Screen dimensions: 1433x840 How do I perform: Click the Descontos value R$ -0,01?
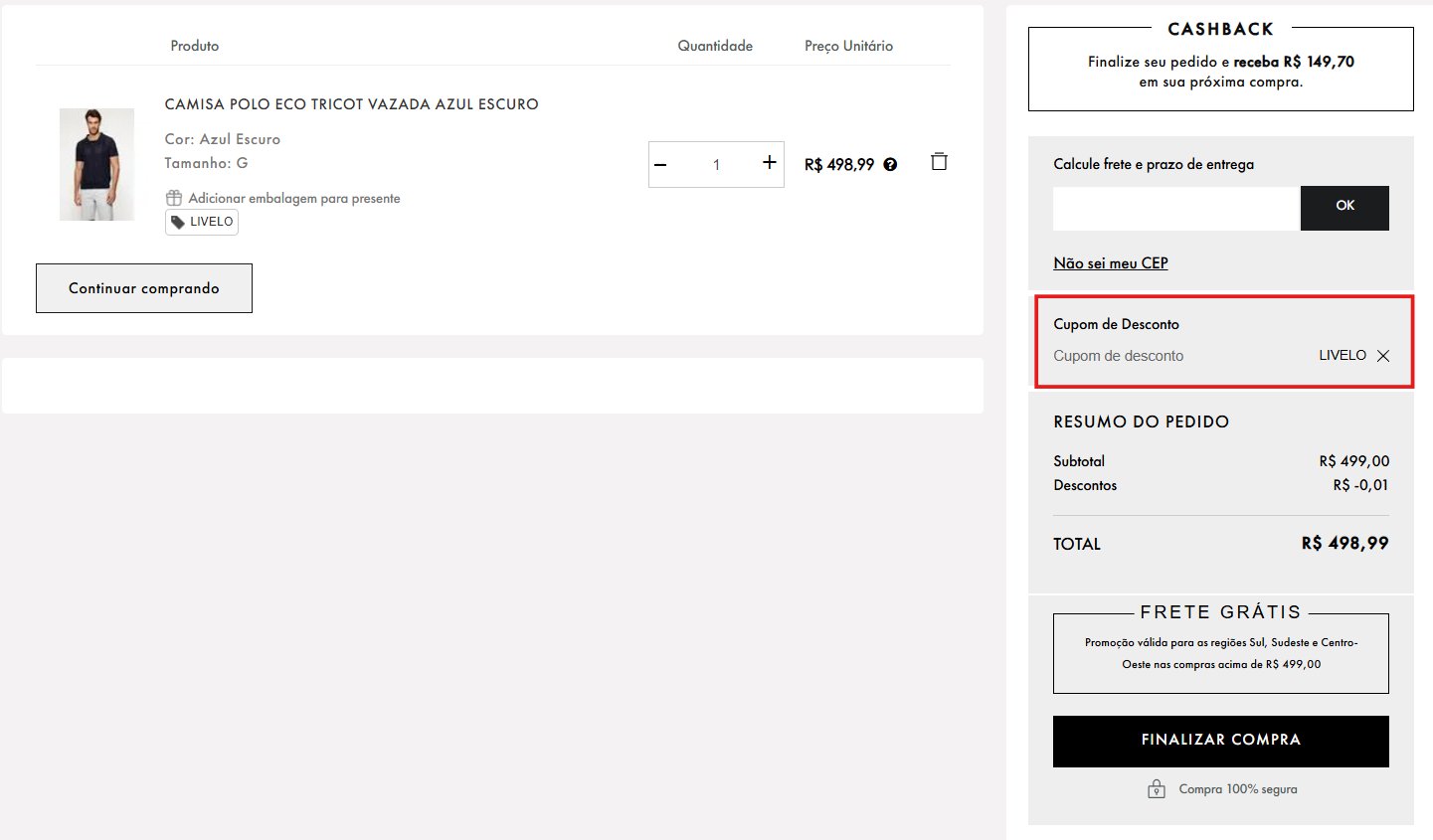click(x=1360, y=485)
